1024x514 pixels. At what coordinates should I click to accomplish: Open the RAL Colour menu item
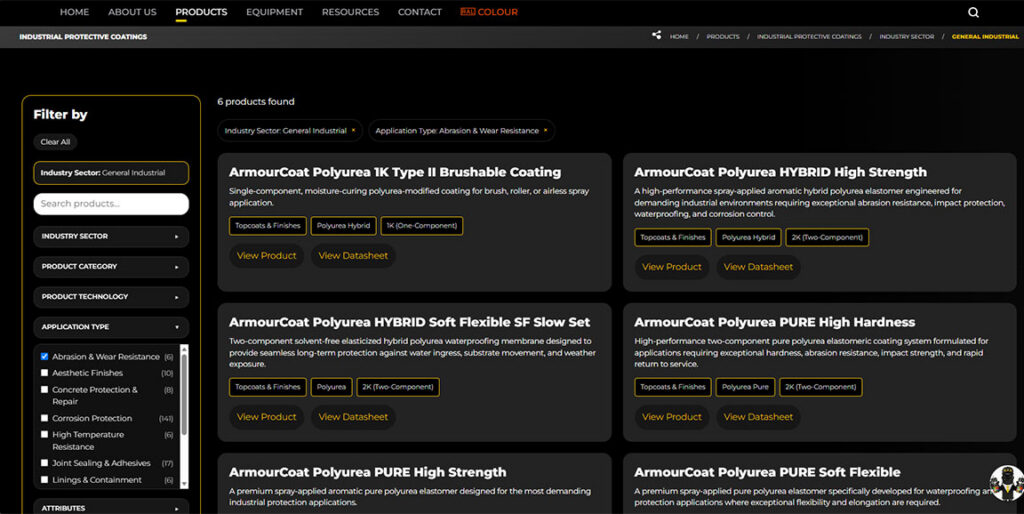click(x=488, y=12)
